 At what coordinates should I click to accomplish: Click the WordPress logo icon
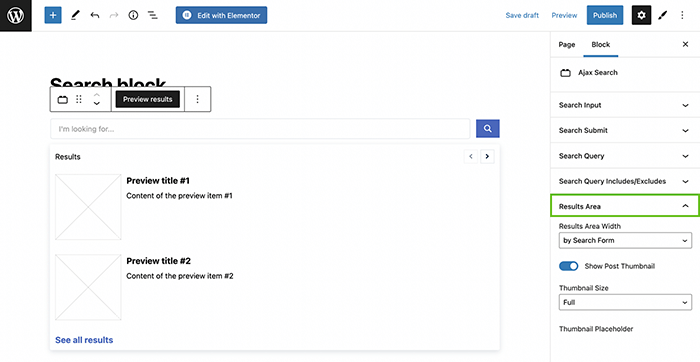point(16,16)
